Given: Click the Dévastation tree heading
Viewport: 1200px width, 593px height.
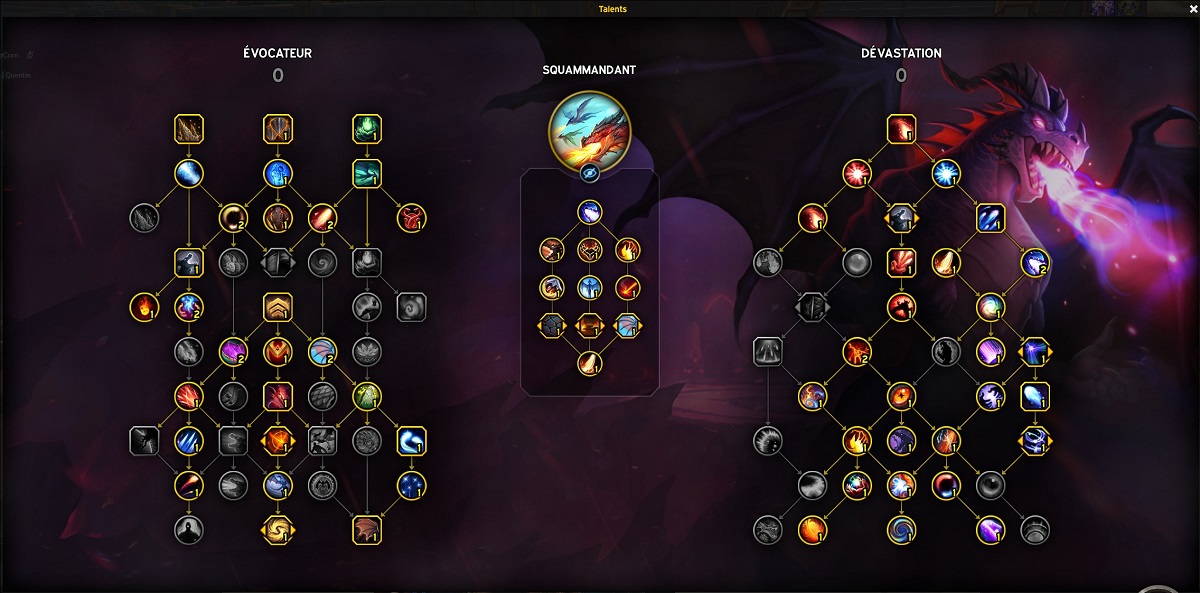Looking at the screenshot, I should (x=901, y=53).
